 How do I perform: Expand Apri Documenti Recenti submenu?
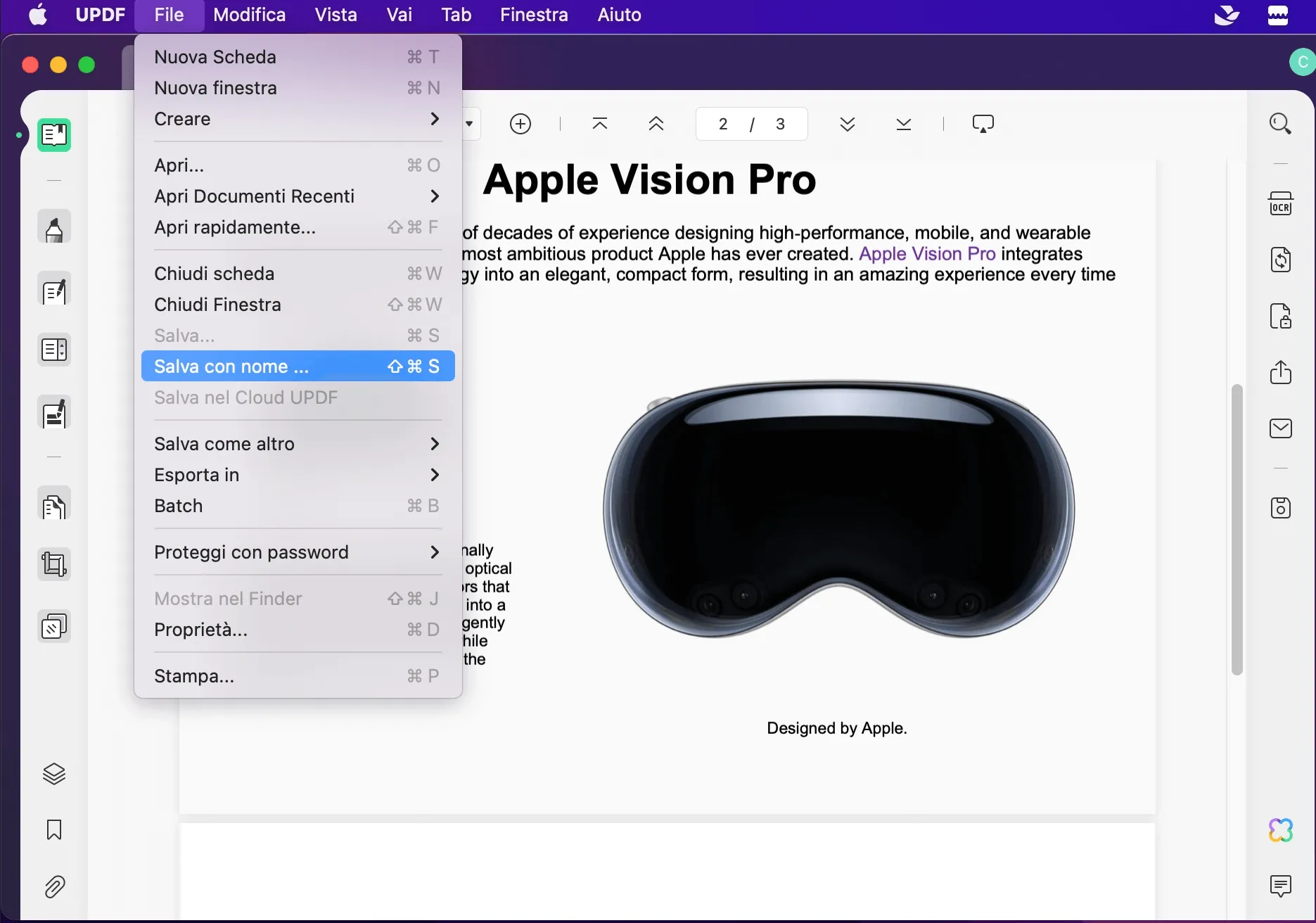point(298,196)
